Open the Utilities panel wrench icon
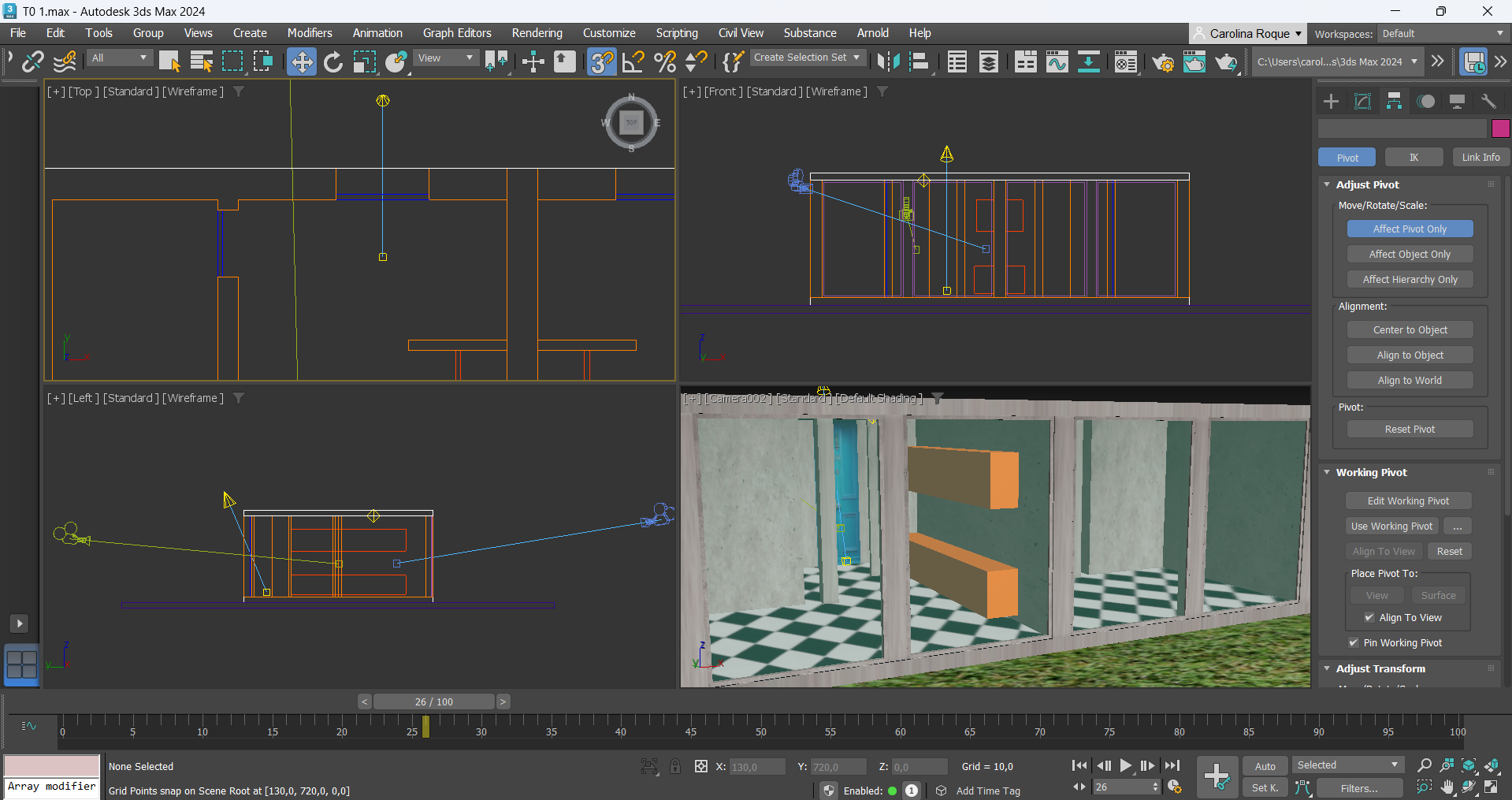Image resolution: width=1512 pixels, height=800 pixels. [1488, 101]
